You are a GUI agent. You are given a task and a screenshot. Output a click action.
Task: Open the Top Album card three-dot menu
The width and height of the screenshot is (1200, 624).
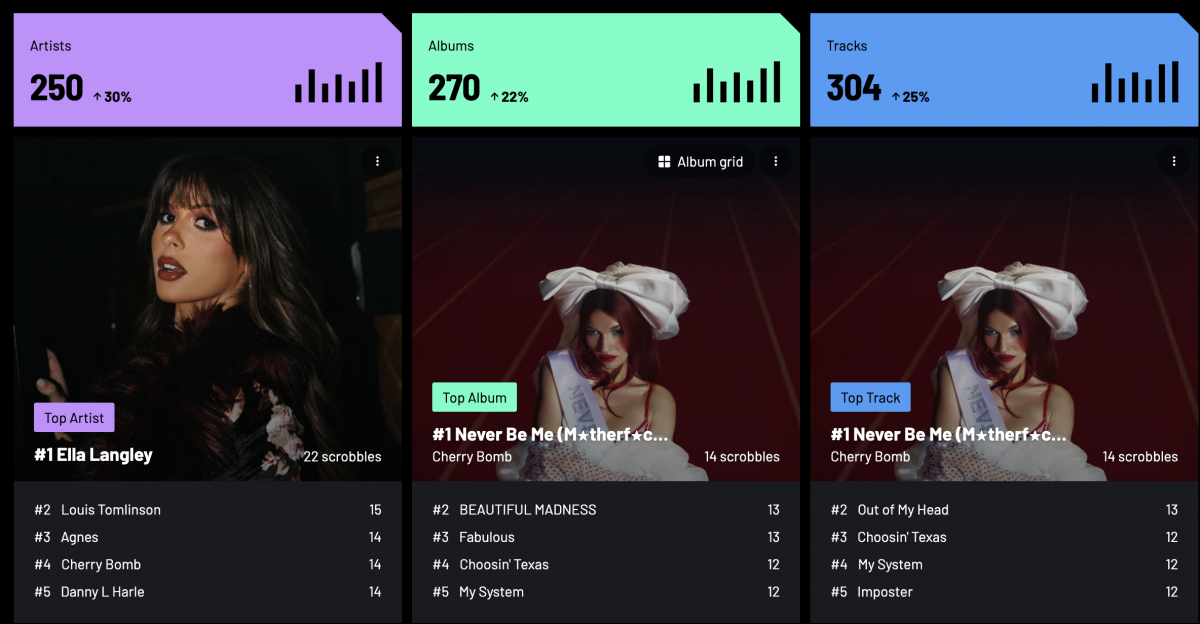pyautogui.click(x=775, y=161)
